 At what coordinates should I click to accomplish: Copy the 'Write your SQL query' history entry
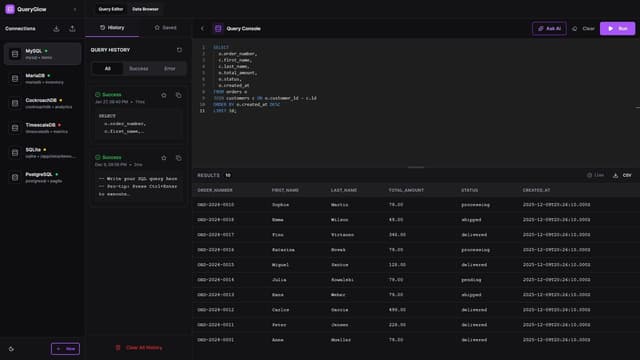coord(179,158)
